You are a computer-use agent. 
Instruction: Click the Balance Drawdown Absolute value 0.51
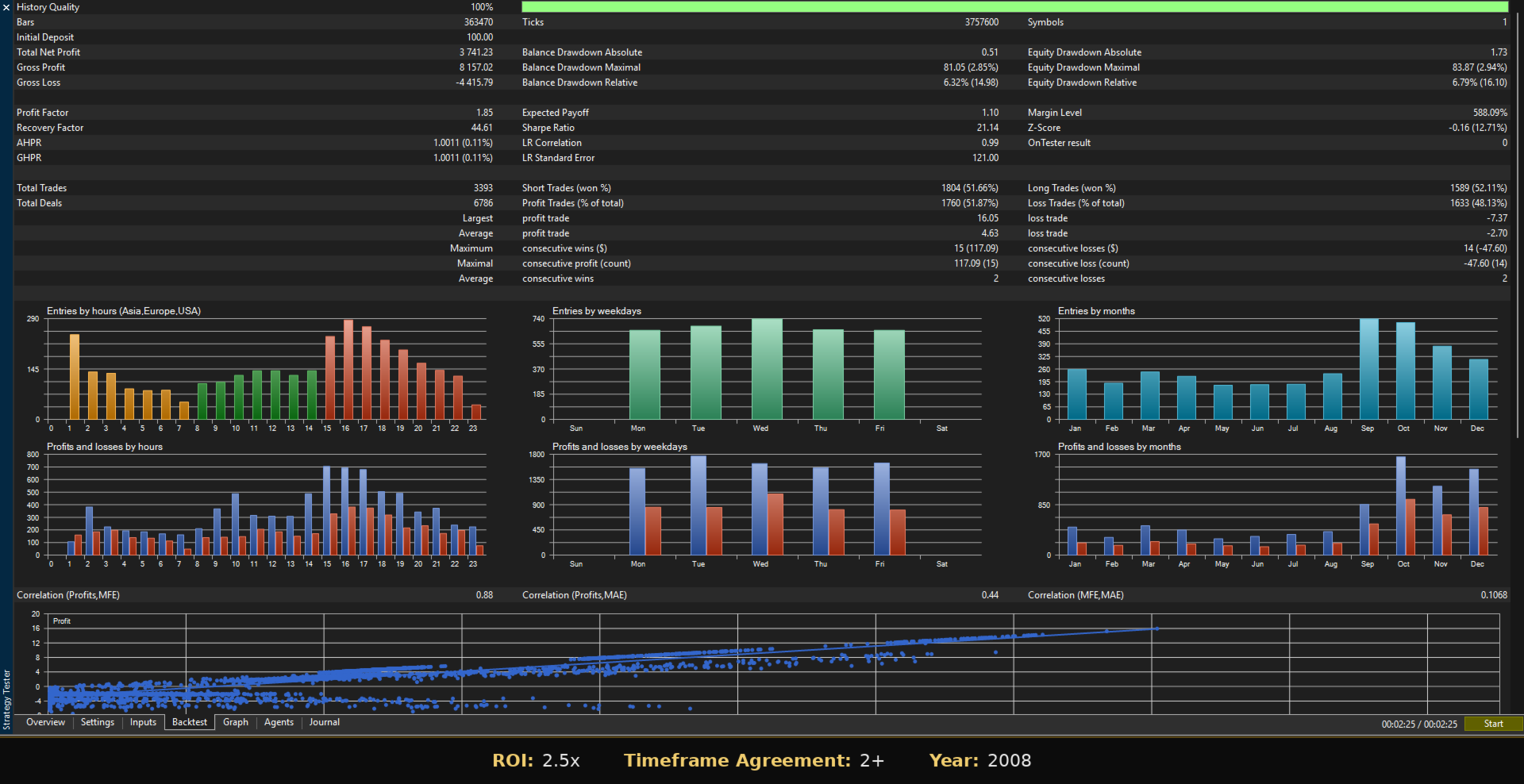pos(990,52)
